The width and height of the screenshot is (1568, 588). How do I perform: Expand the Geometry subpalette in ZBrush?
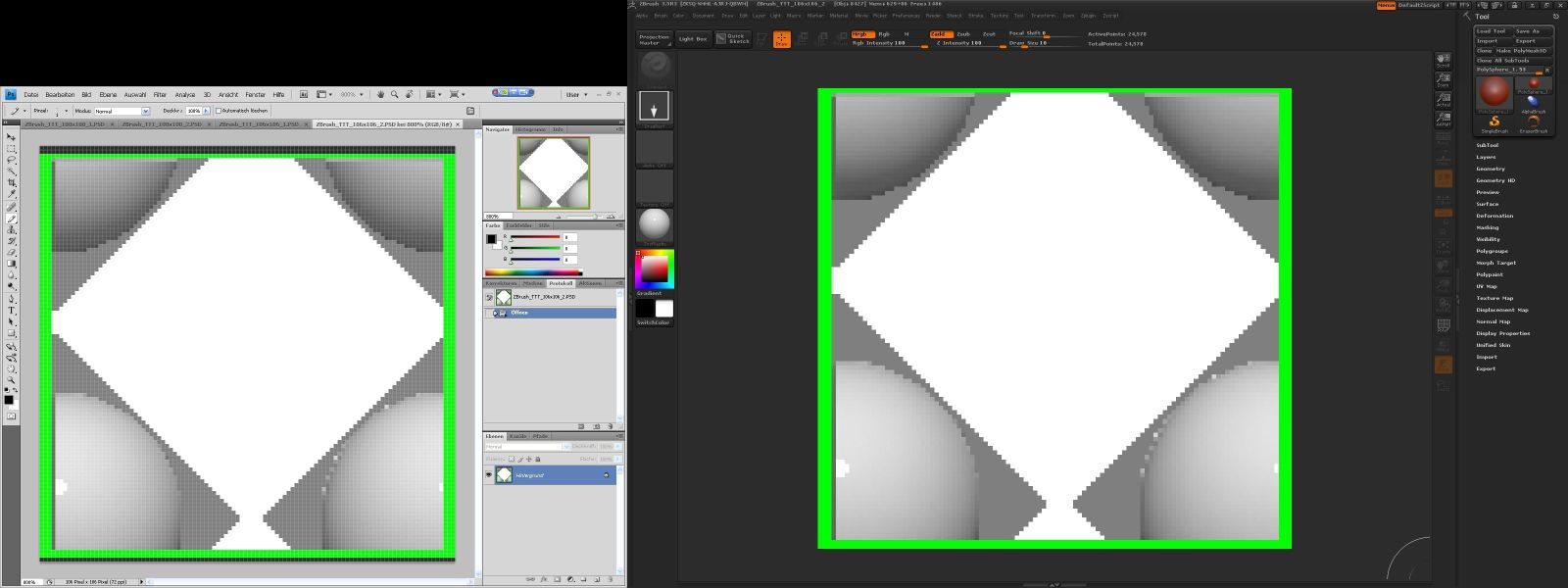coord(1491,169)
